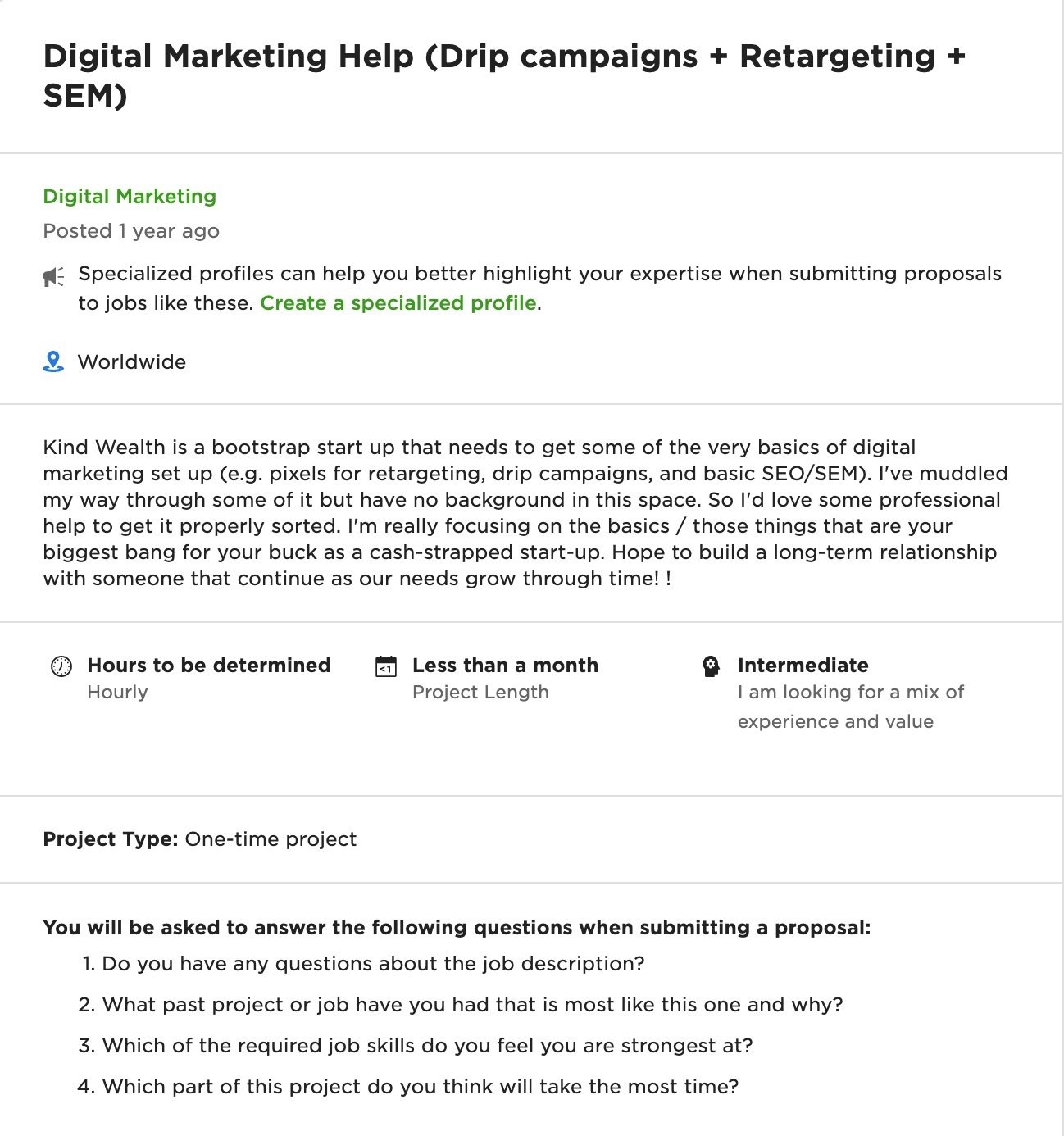Click question 4 about project time
This screenshot has height=1136, width=1064.
[420, 1087]
